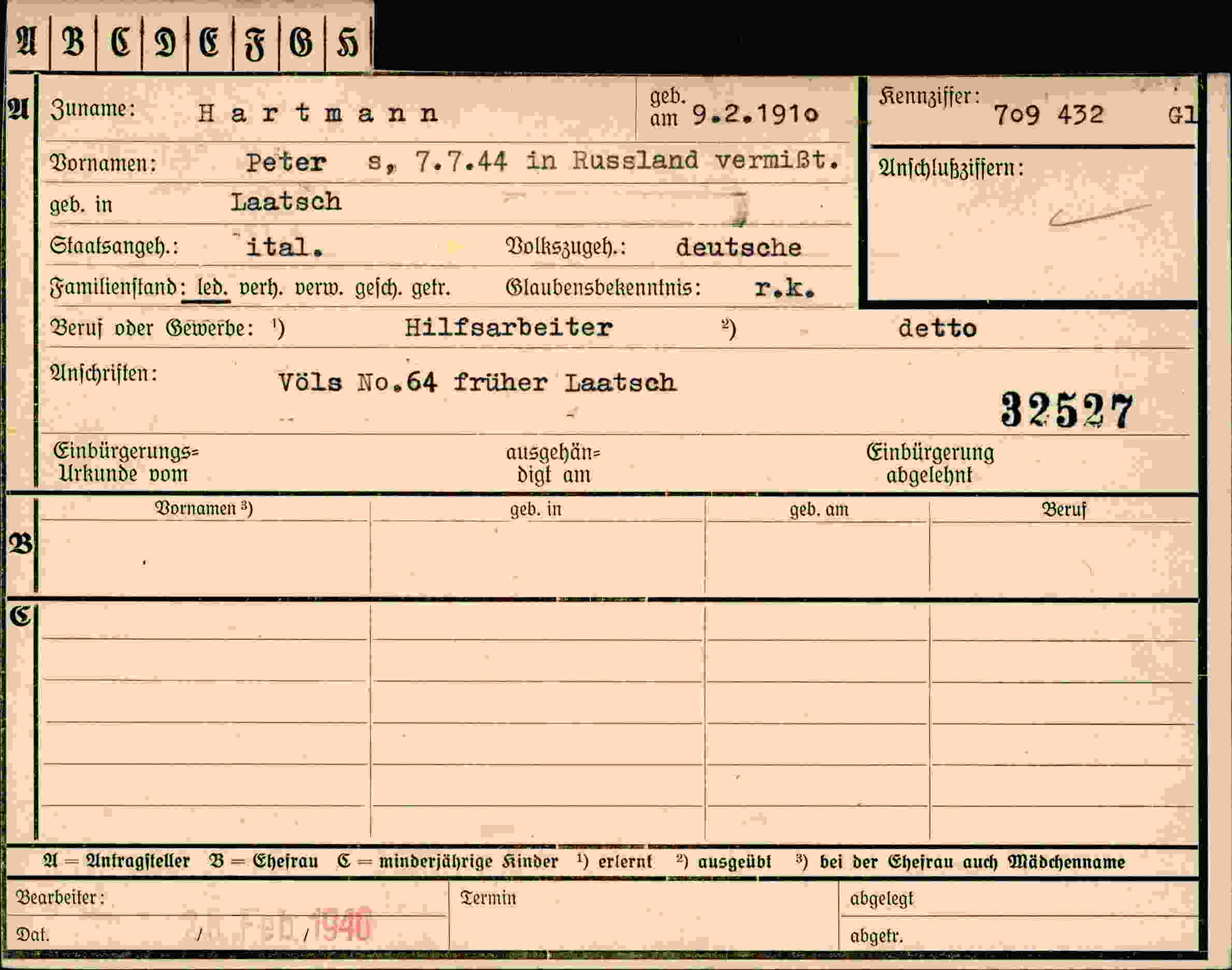1232x970 pixels.
Task: Click the religion value 'r.k.'
Action: [784, 289]
